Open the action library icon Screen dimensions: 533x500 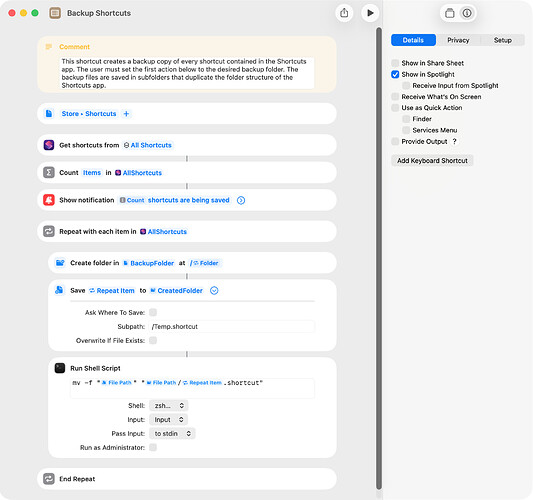[449, 13]
